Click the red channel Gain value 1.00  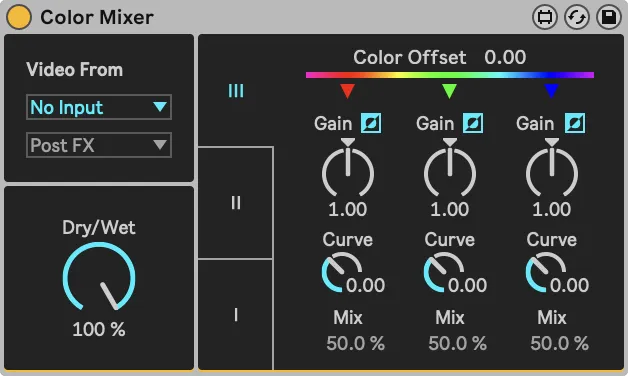tap(348, 209)
